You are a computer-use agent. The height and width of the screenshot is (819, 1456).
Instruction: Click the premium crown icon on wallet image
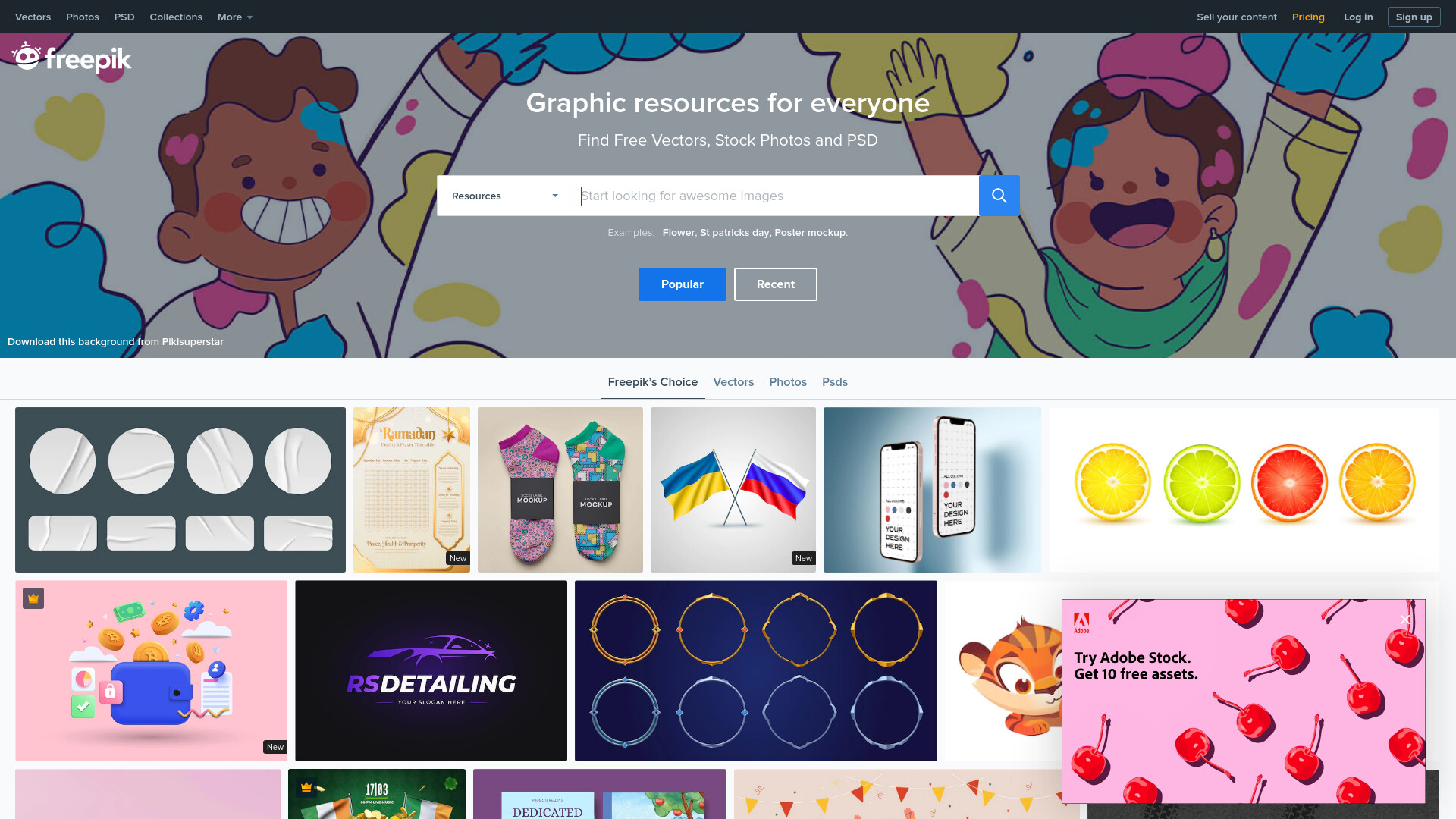pos(33,598)
